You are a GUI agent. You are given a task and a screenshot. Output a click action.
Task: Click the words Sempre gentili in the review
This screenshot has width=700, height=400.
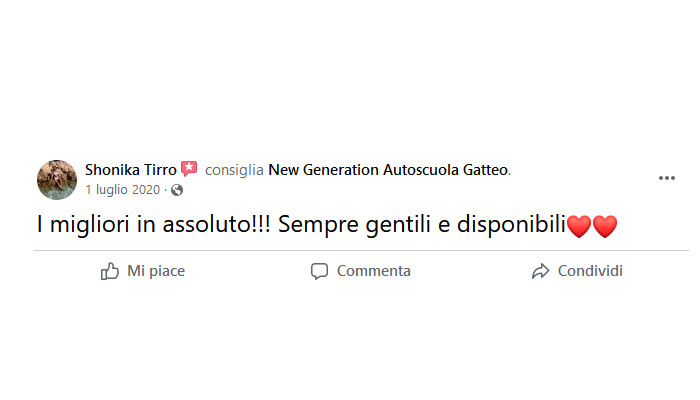click(x=355, y=225)
